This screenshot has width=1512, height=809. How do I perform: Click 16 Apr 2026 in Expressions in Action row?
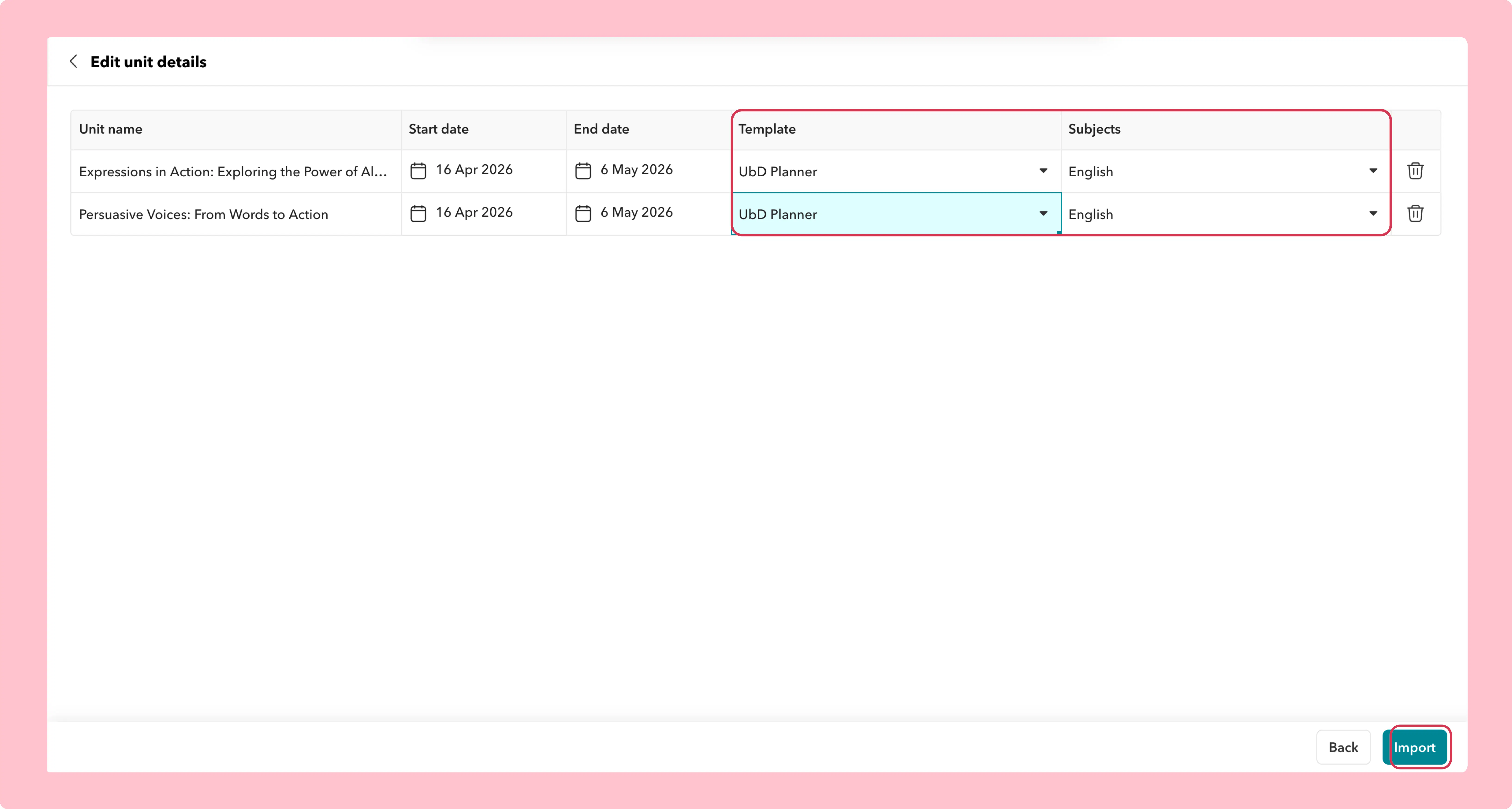point(474,170)
